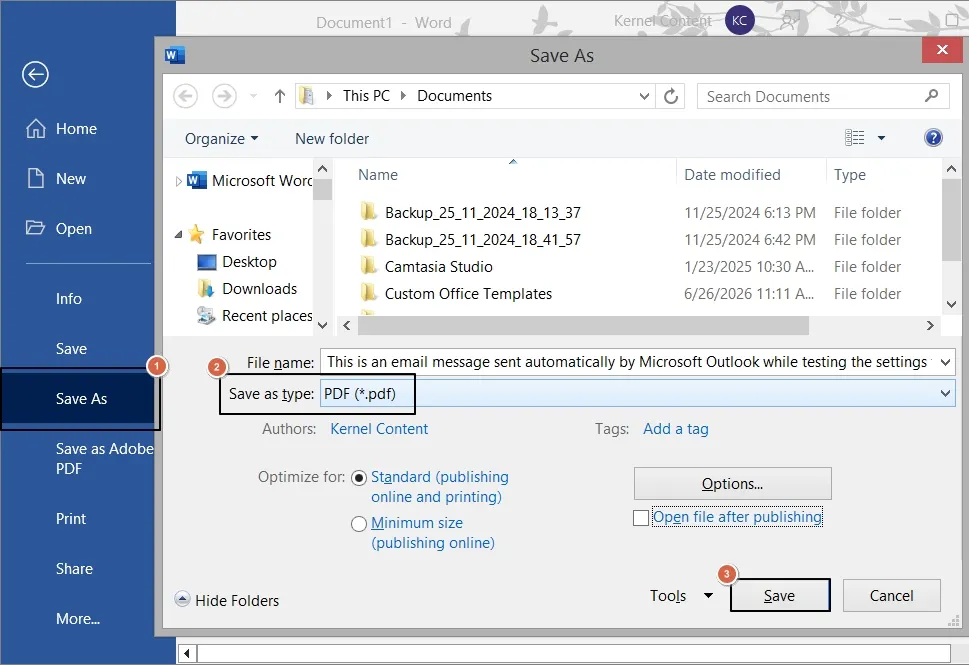969x665 pixels.
Task: Click the Recent places icon
Action: point(206,316)
